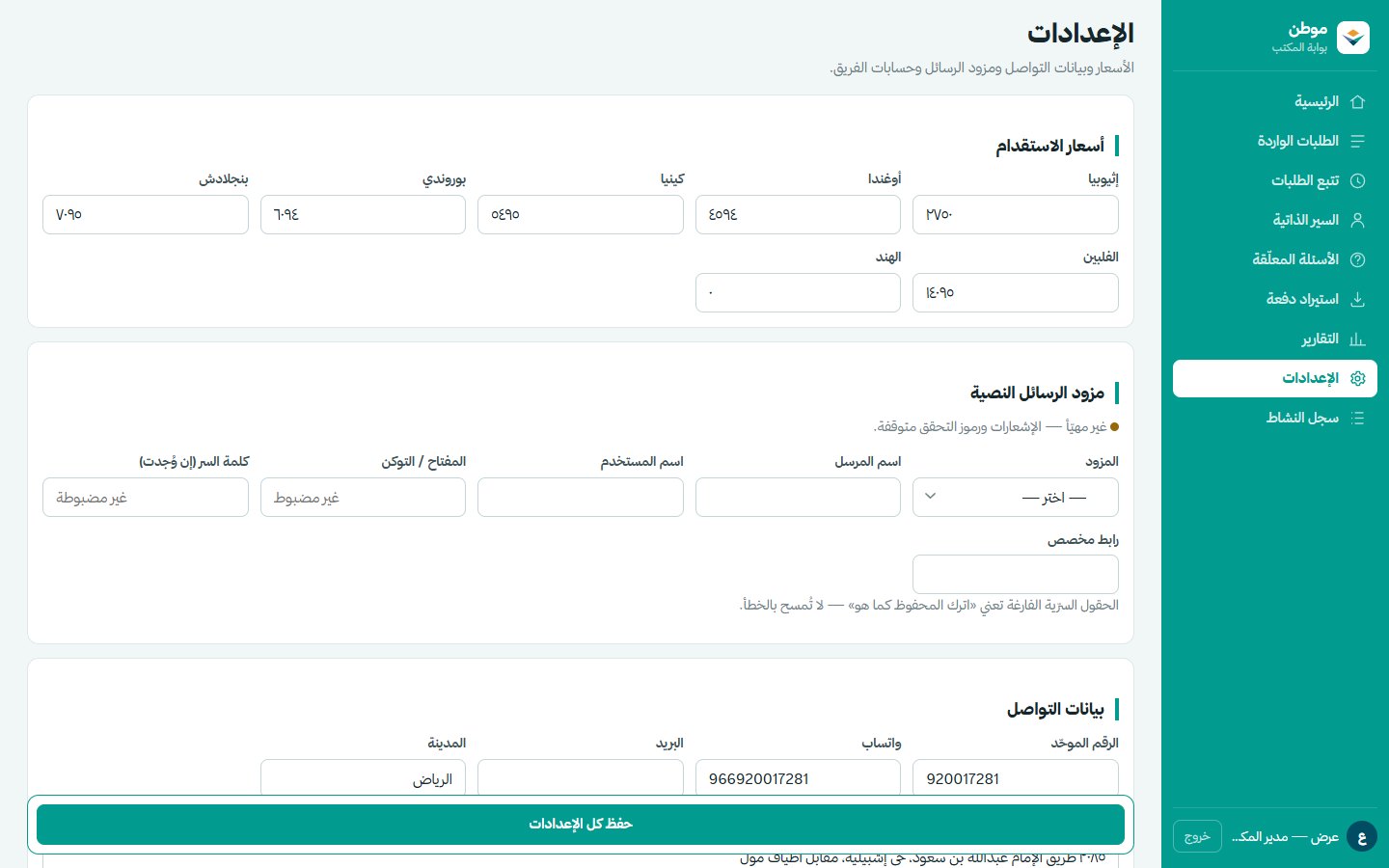Open السير الذاتية section
The width and height of the screenshot is (1389, 868).
pyautogui.click(x=1275, y=220)
